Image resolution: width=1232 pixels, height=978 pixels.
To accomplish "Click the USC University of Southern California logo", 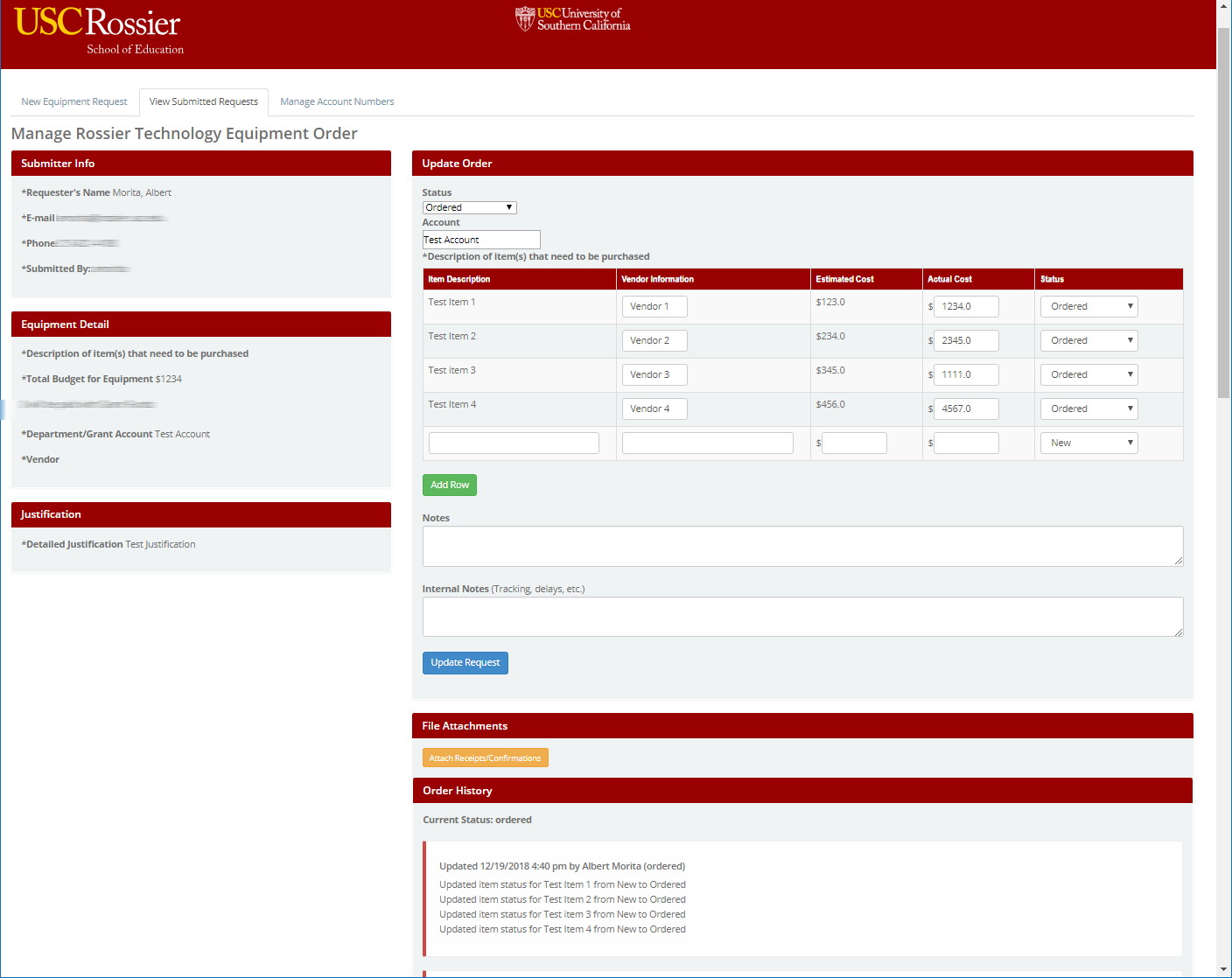I will [573, 19].
